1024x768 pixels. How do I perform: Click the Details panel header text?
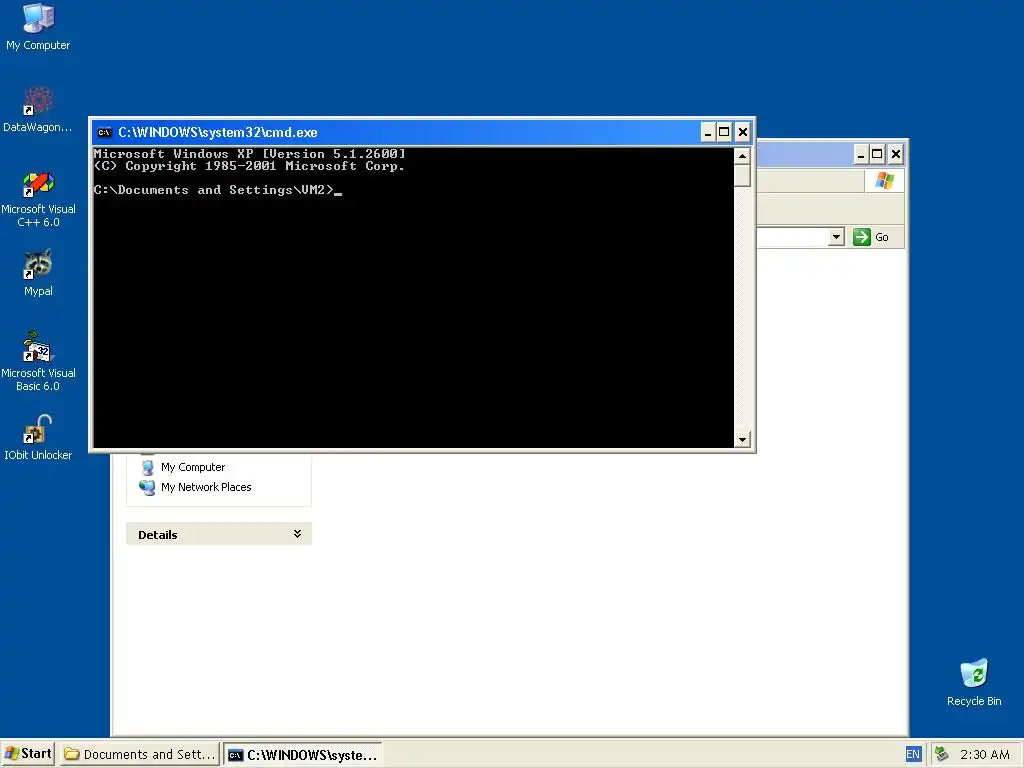click(157, 535)
